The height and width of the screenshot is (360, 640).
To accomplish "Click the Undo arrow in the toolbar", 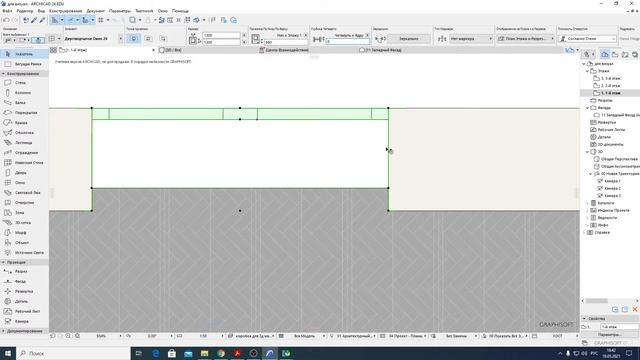I will [6, 20].
